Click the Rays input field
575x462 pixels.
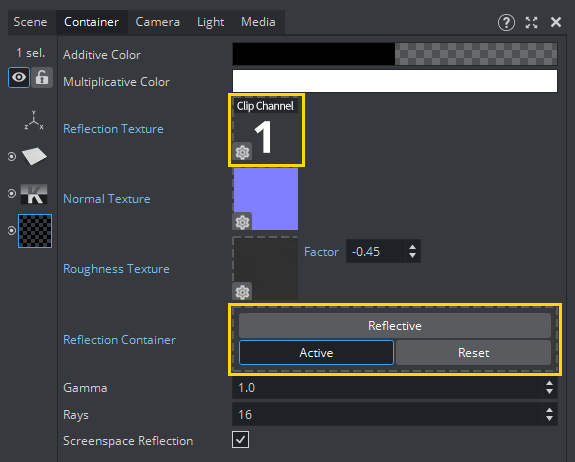point(387,415)
